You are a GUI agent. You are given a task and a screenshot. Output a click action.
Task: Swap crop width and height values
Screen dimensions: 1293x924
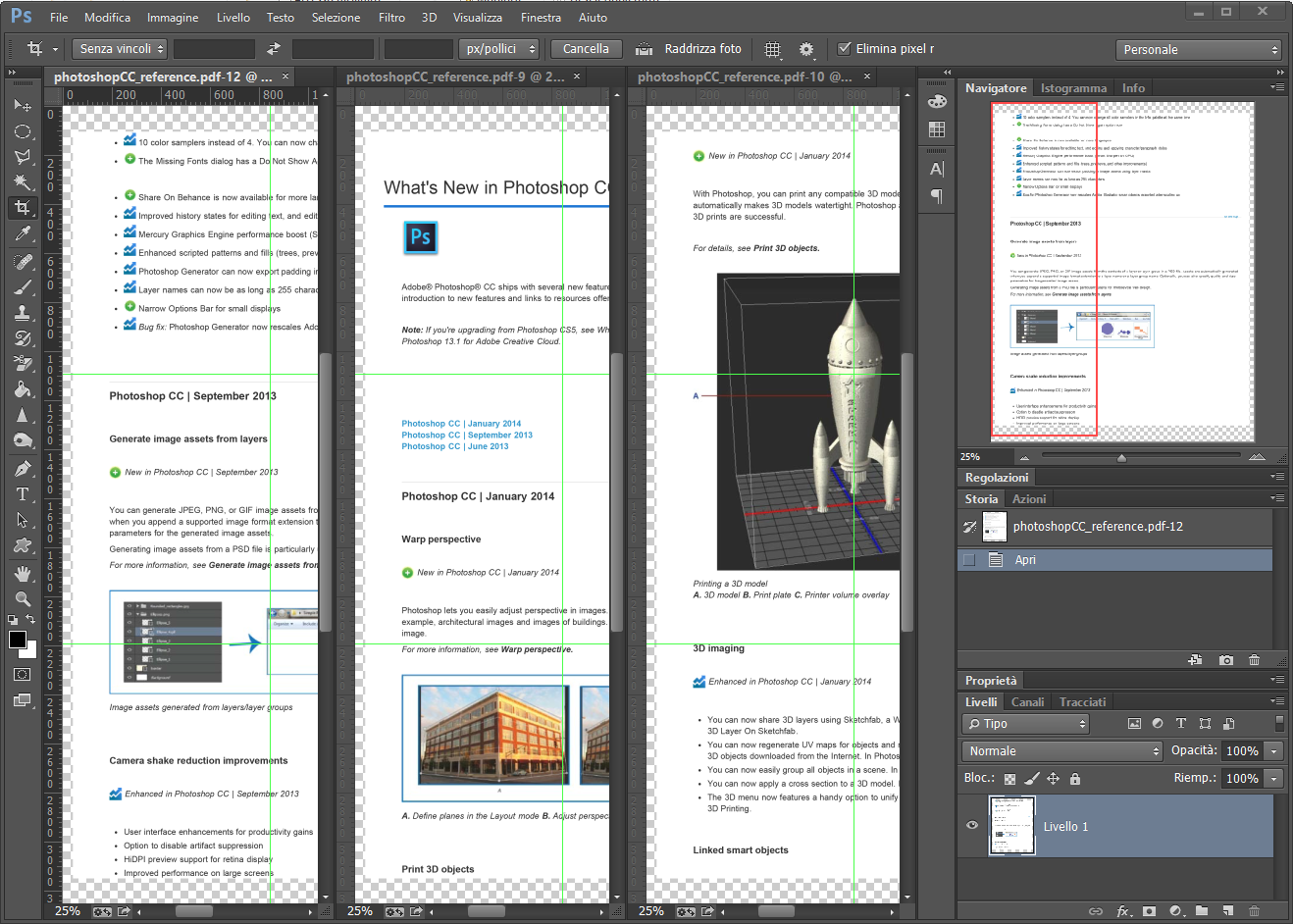274,49
